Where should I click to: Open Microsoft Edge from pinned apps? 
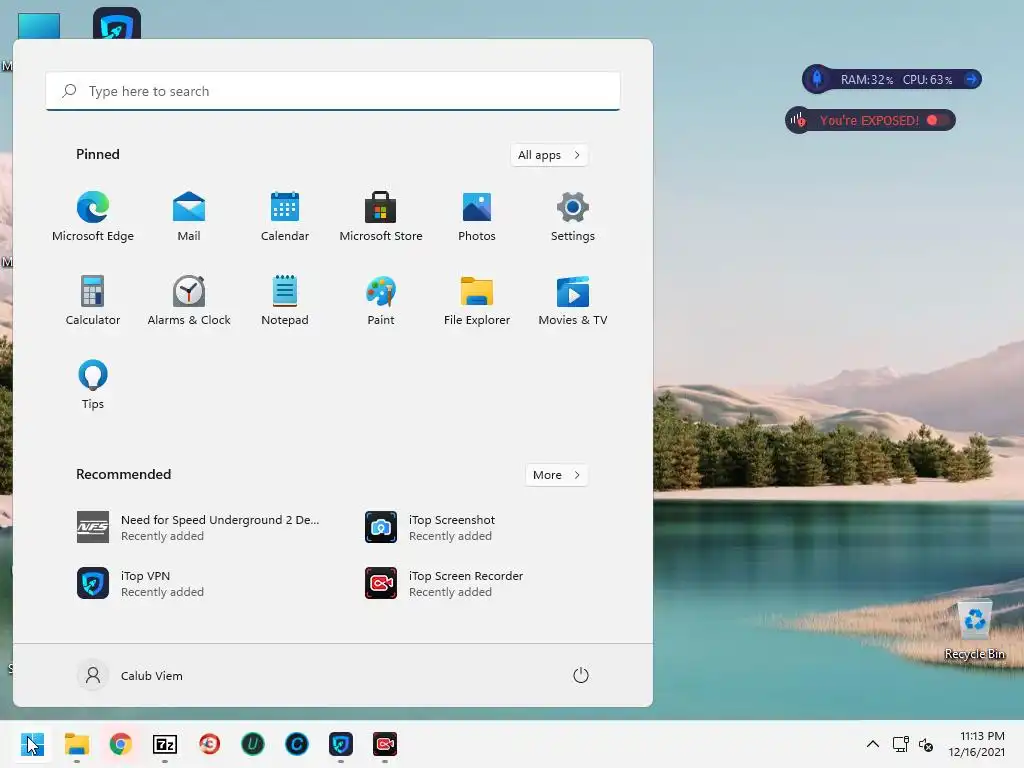pyautogui.click(x=93, y=217)
